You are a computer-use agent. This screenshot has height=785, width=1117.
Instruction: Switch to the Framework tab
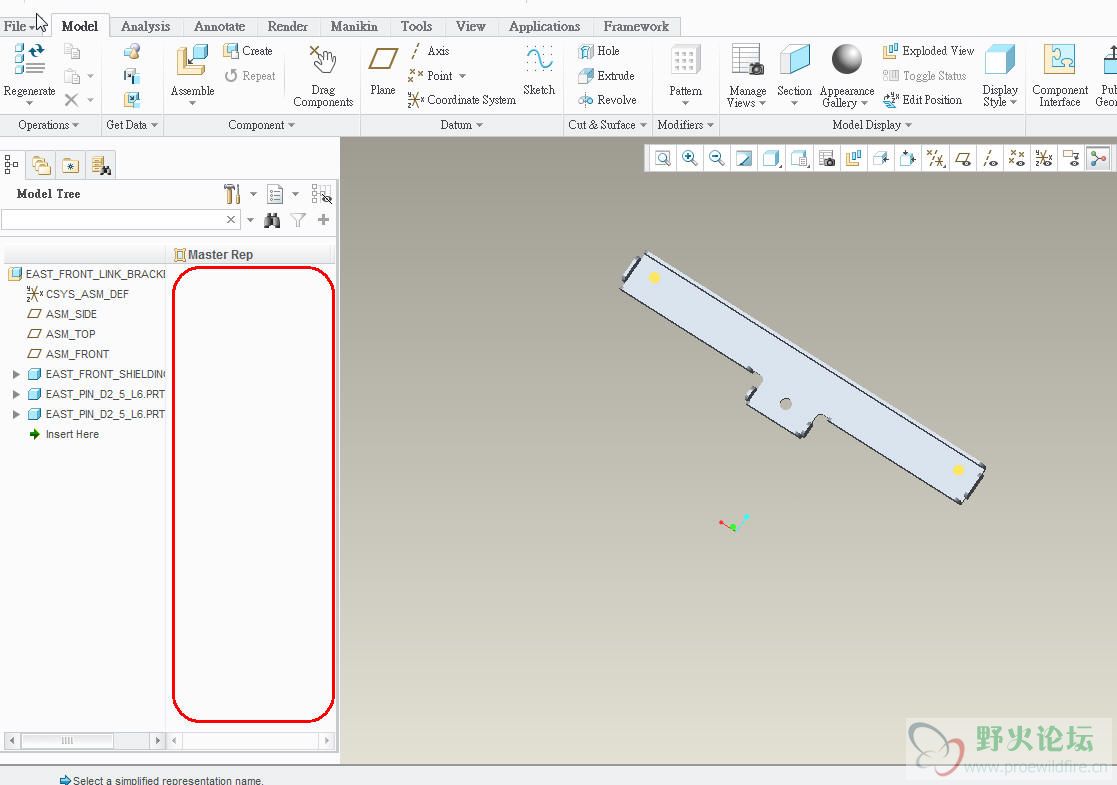click(x=636, y=26)
